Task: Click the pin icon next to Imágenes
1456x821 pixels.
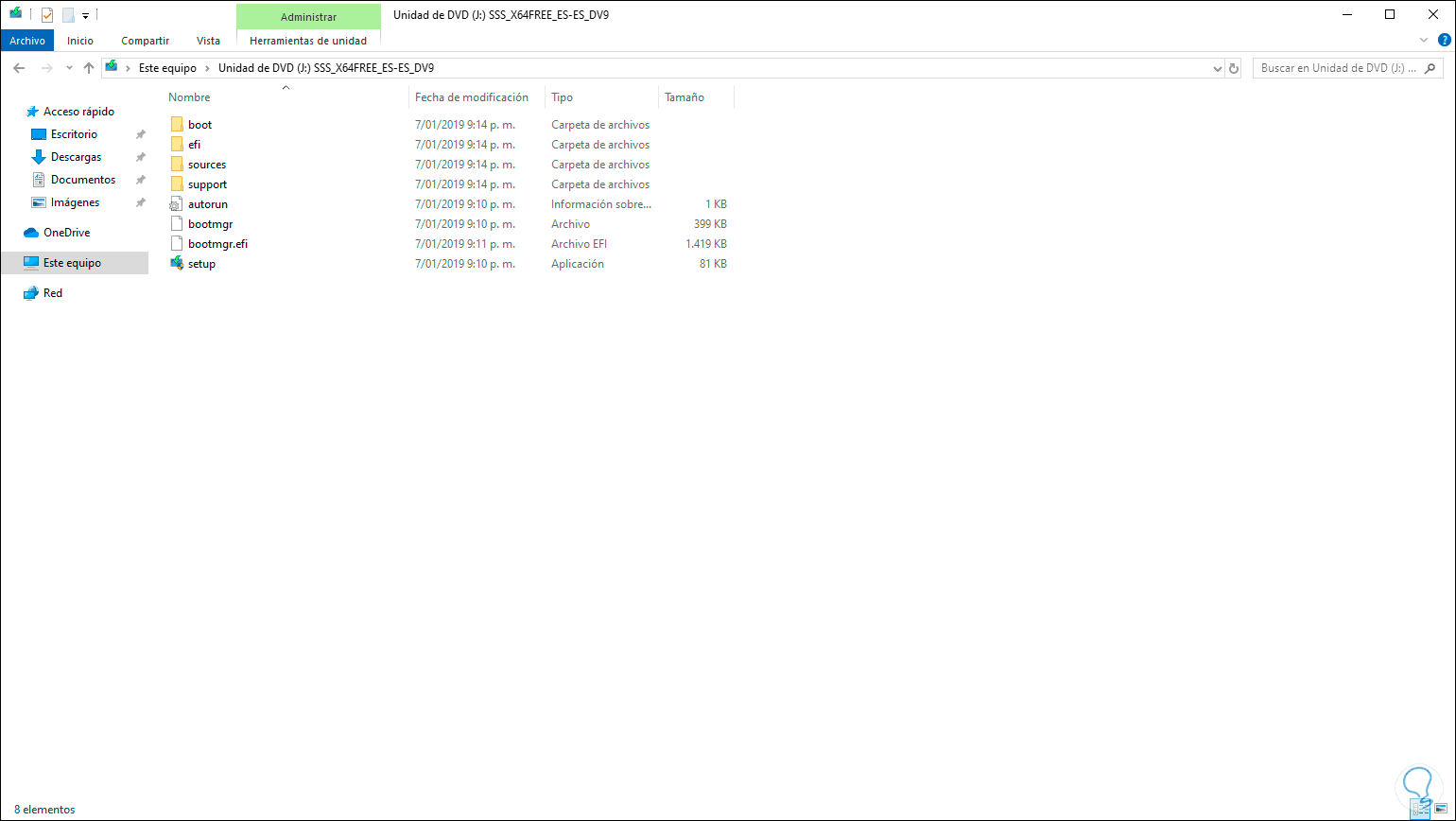Action: click(x=141, y=202)
